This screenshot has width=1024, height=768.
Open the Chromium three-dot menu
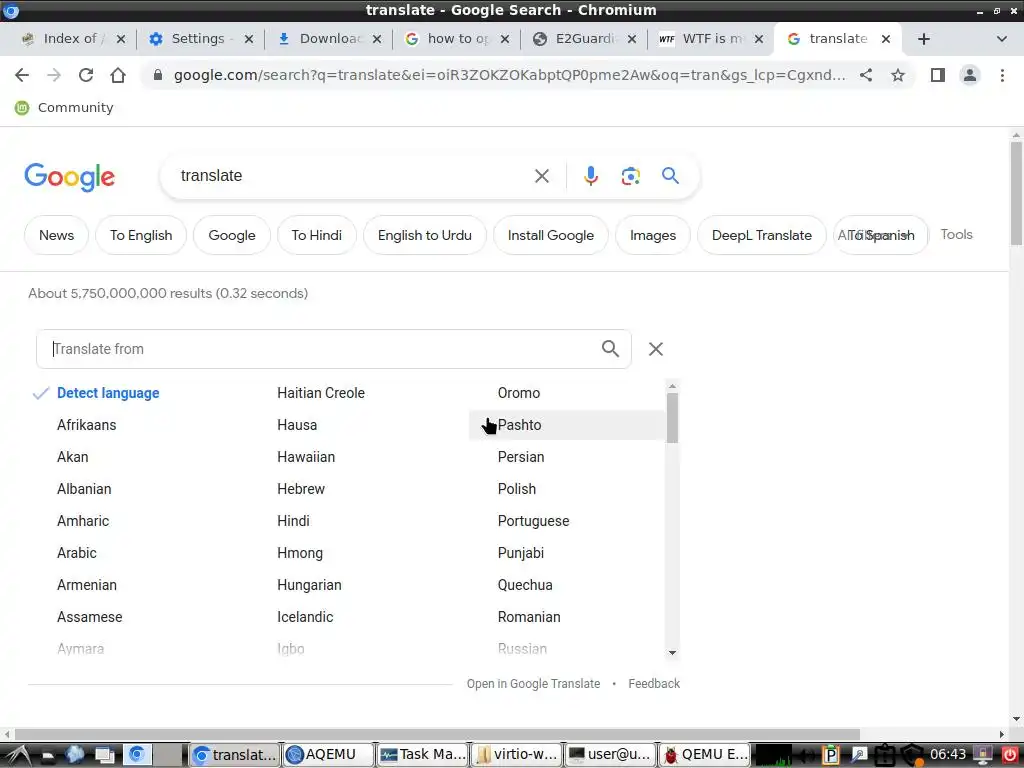tap(1002, 75)
